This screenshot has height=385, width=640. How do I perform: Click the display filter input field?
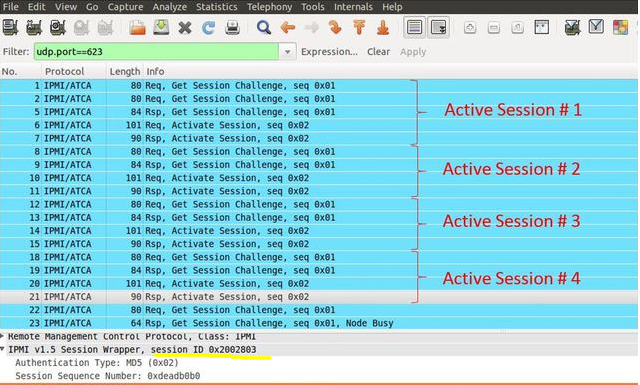coord(156,52)
